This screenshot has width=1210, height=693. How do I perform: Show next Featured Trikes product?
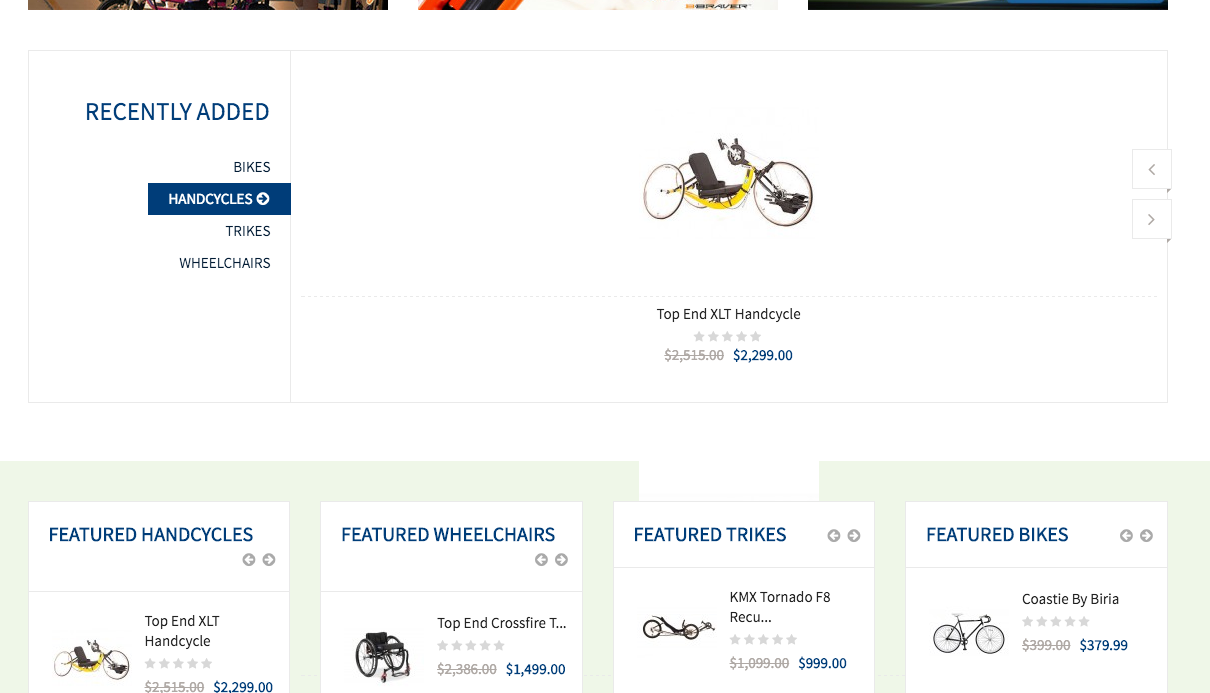[854, 536]
